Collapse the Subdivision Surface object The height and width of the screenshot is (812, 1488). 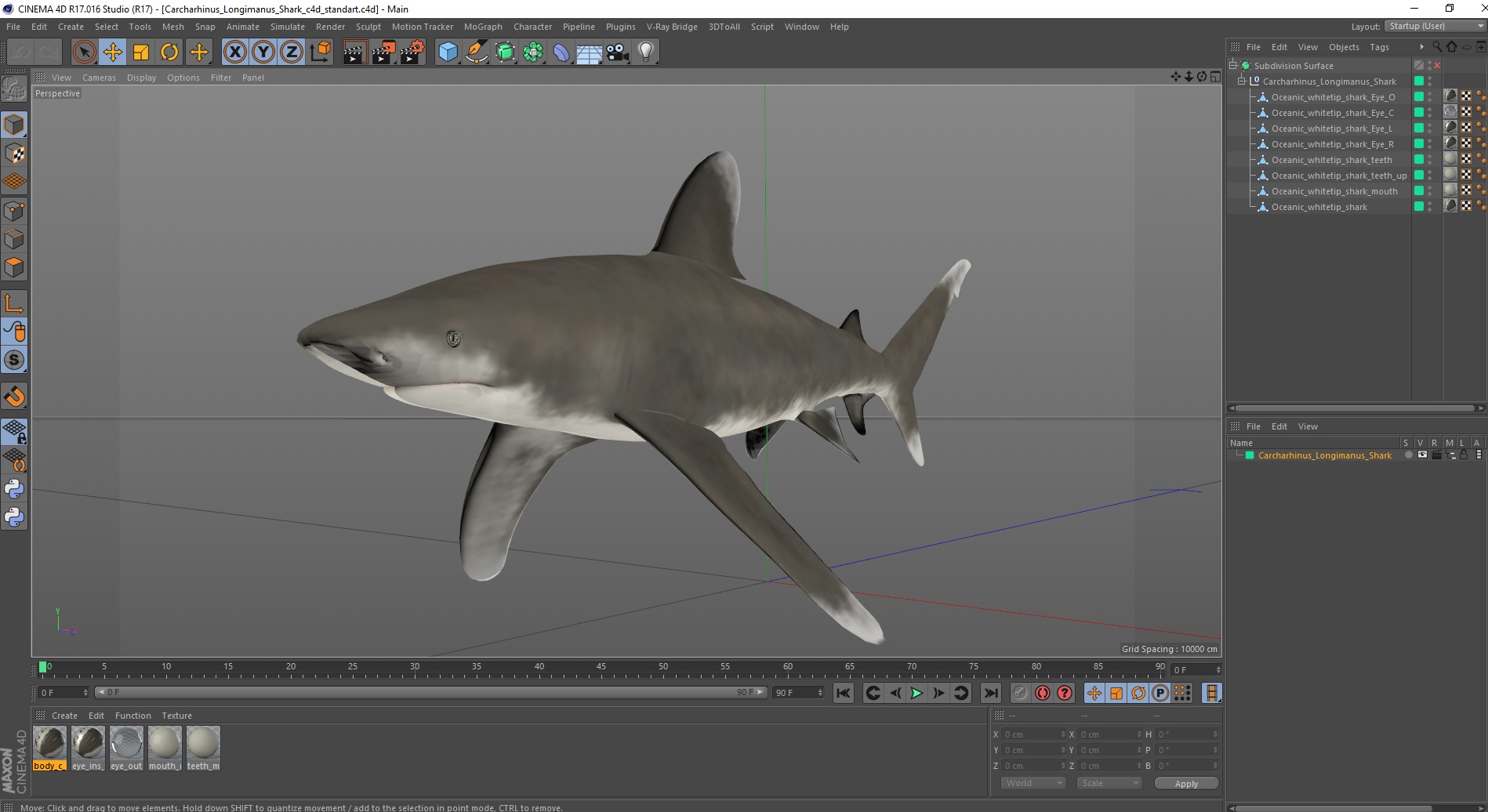[x=1232, y=66]
